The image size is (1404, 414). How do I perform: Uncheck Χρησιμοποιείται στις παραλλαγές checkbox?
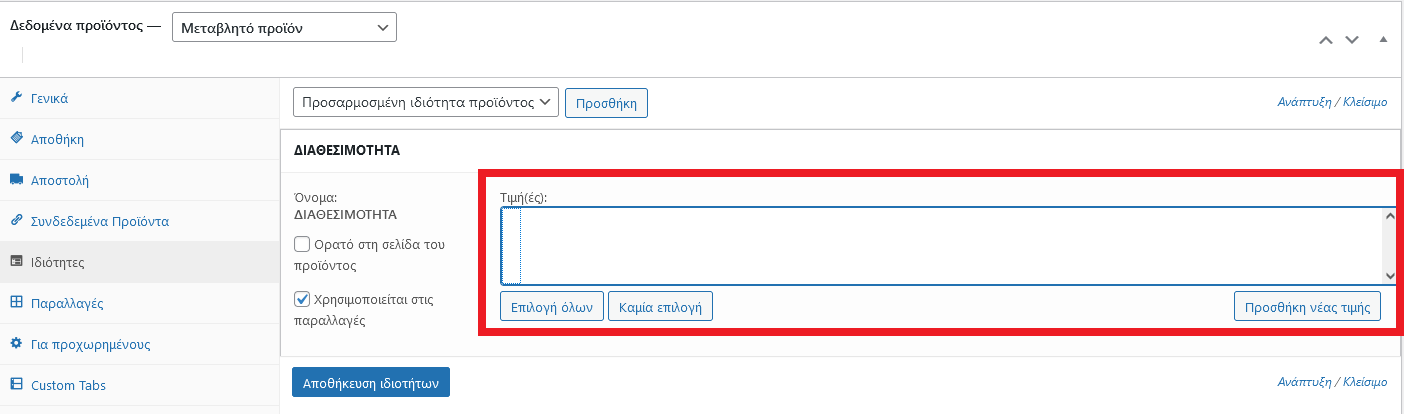[302, 299]
